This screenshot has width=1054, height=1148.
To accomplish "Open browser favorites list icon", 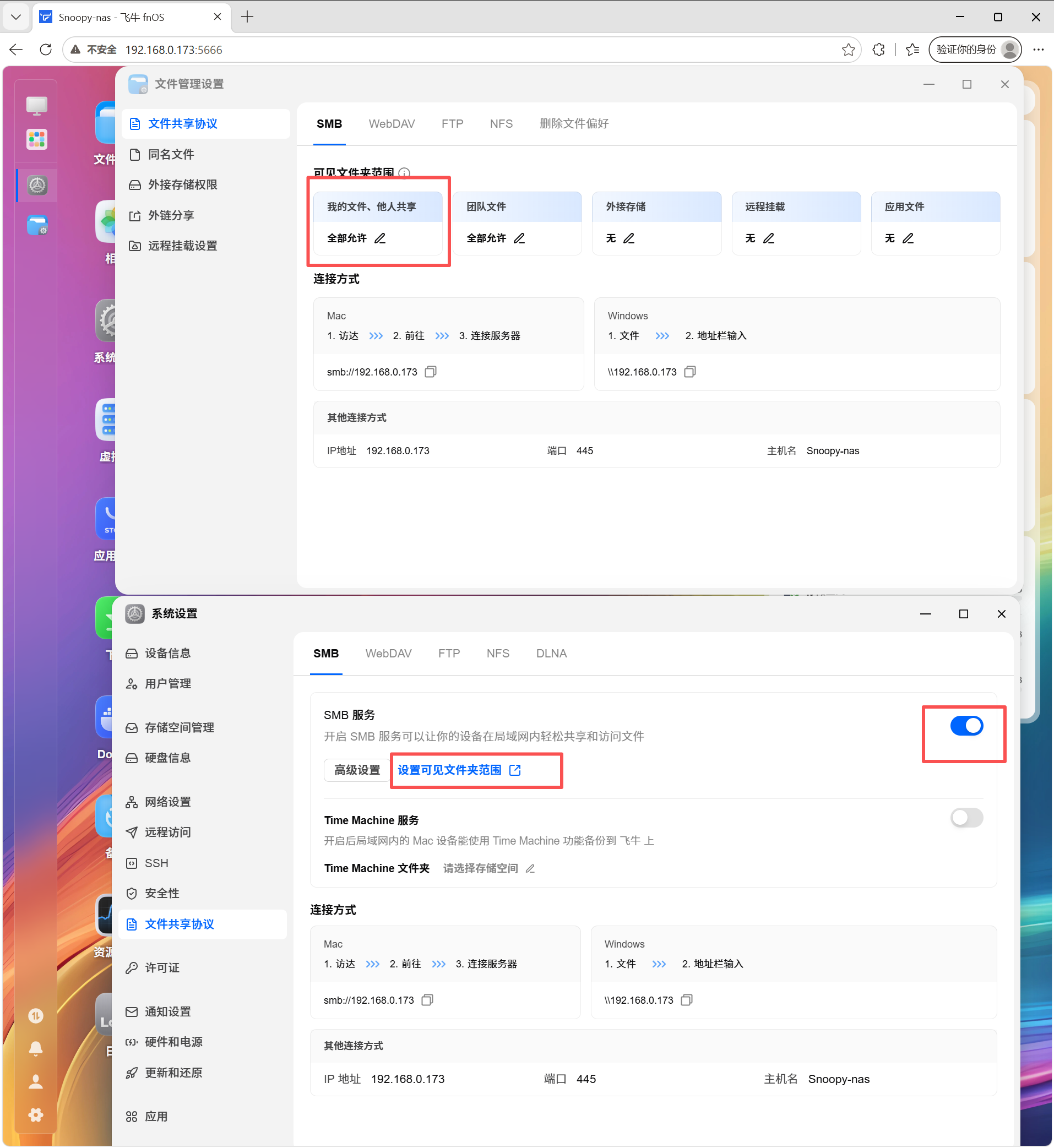I will click(912, 50).
